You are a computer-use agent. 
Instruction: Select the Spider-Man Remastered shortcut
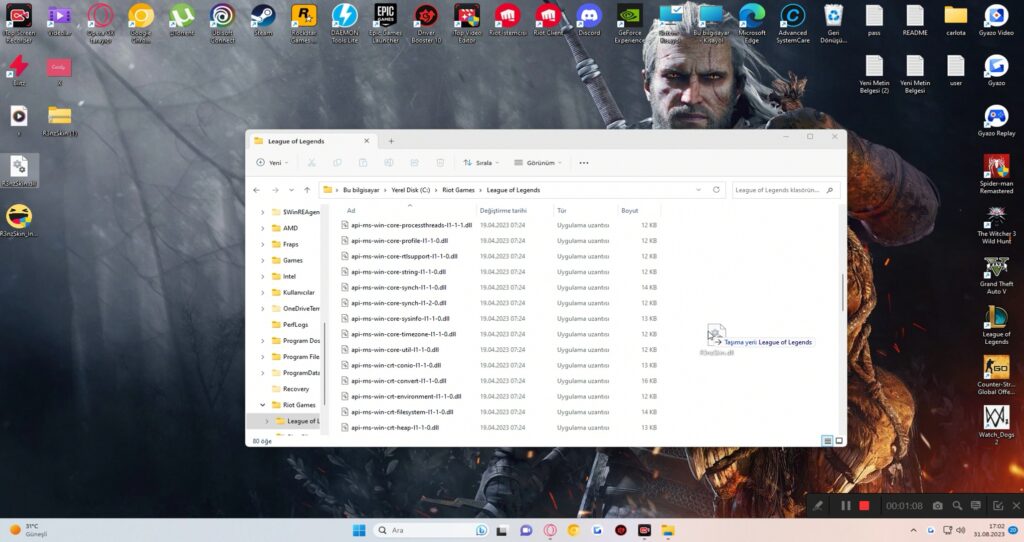996,174
